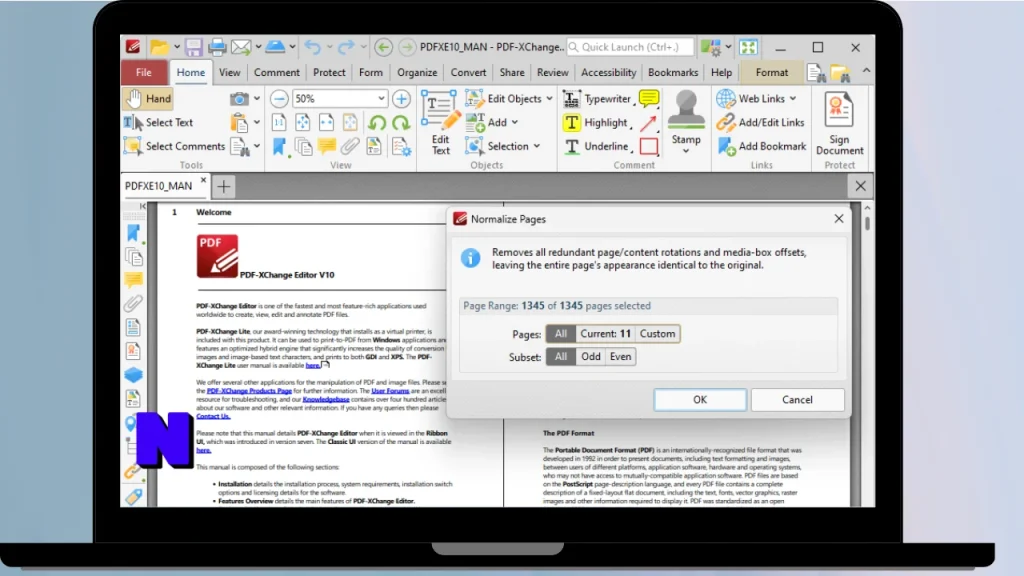Rotate the view counter-clockwise
The height and width of the screenshot is (576, 1024).
click(x=377, y=123)
